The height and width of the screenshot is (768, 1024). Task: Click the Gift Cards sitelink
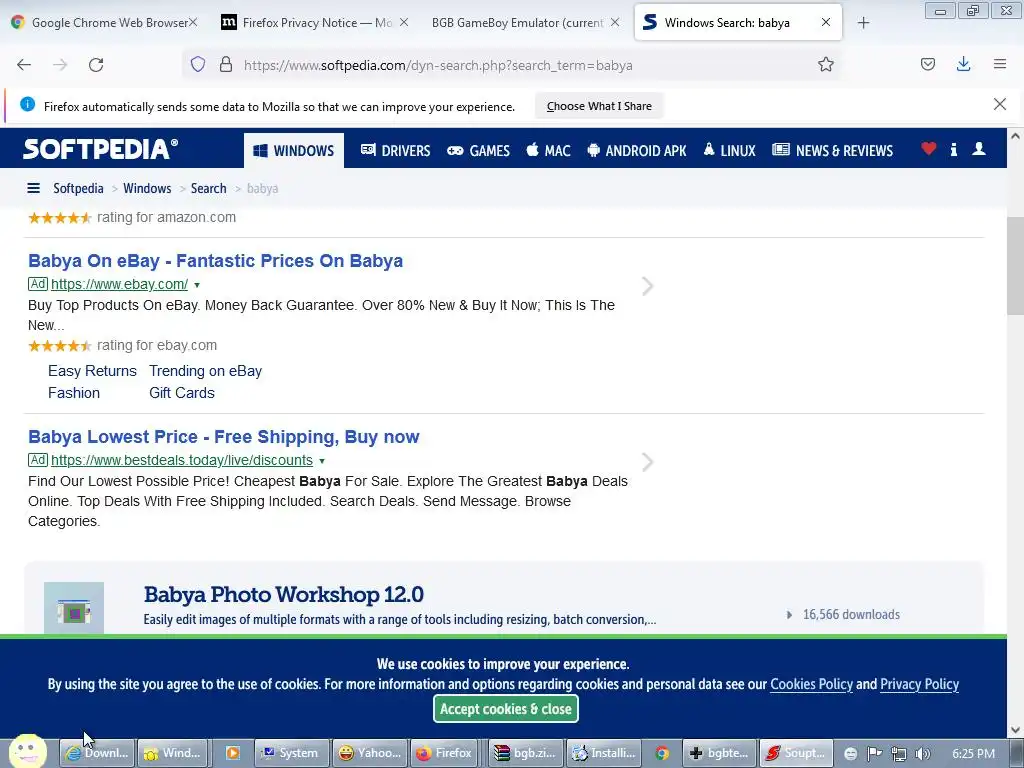coord(182,393)
